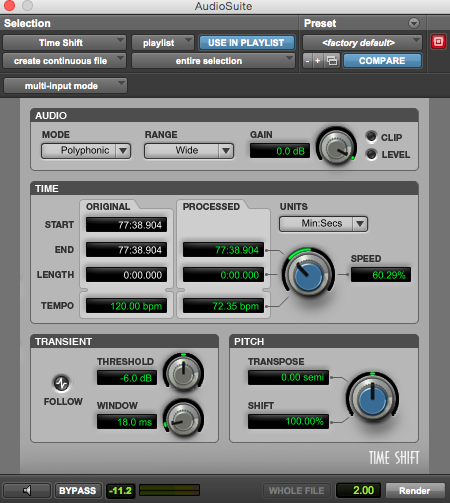Click the 100.00% shift field
Screen dimensions: 450x503
tap(288, 421)
